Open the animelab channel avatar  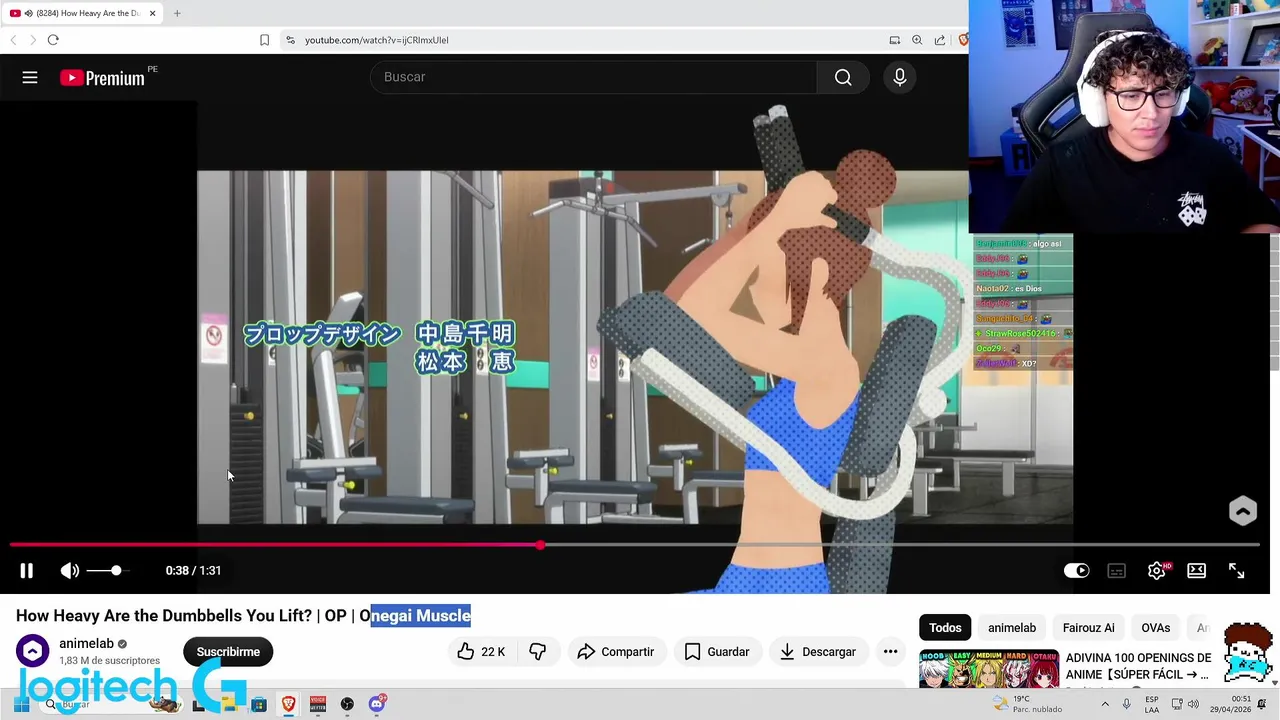[32, 652]
